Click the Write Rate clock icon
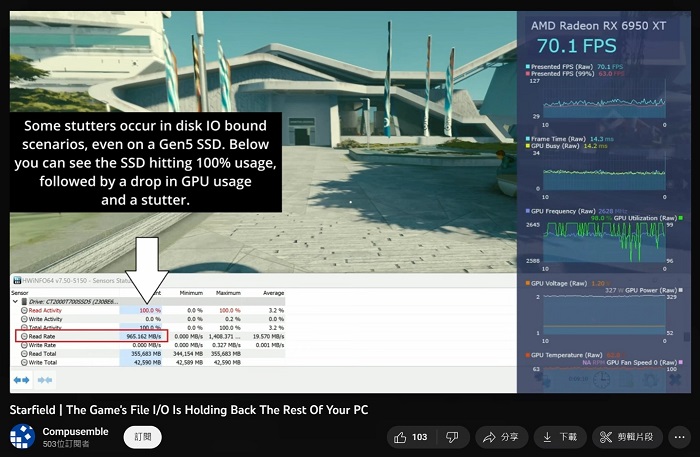The width and height of the screenshot is (700, 457). [24, 345]
